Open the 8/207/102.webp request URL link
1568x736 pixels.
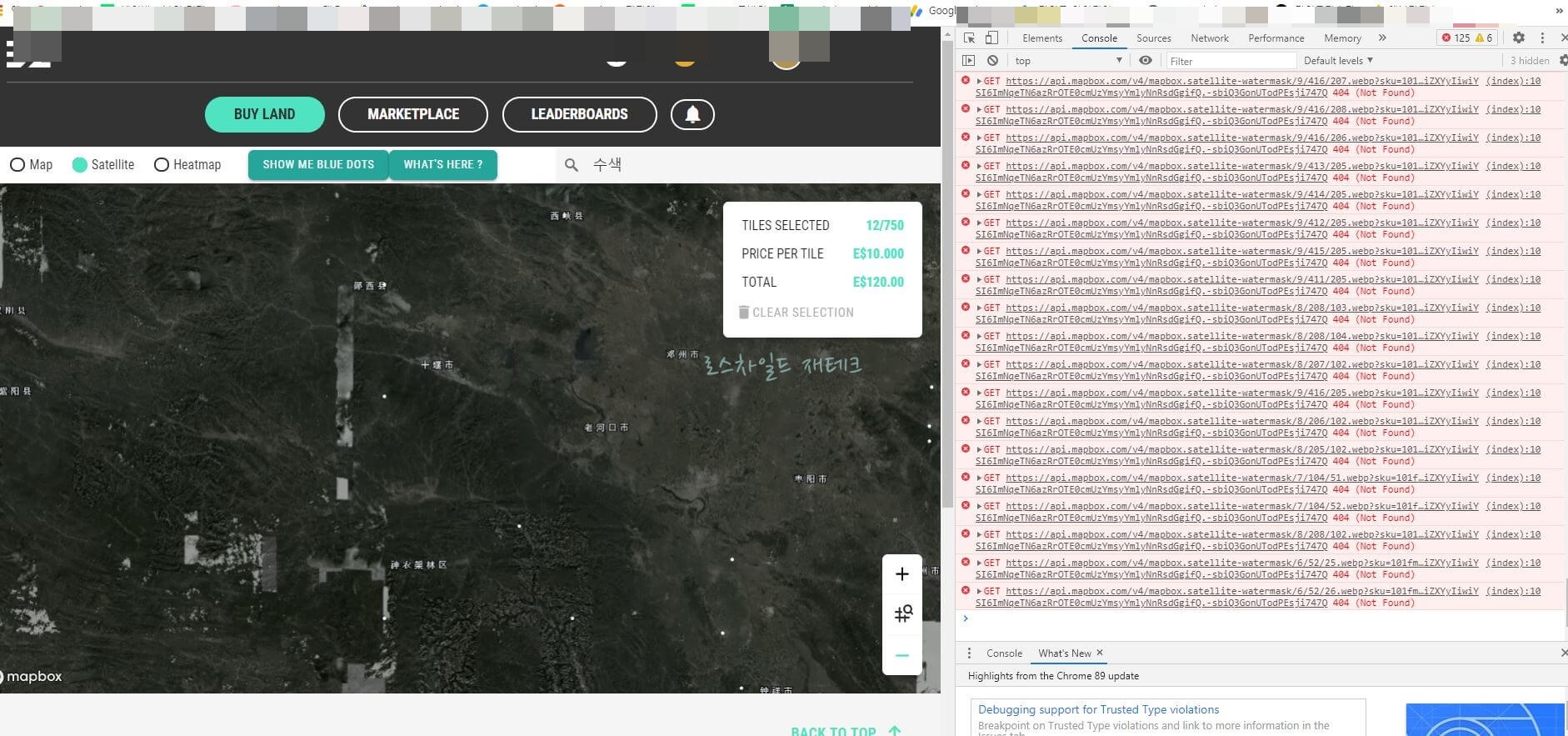1242,365
